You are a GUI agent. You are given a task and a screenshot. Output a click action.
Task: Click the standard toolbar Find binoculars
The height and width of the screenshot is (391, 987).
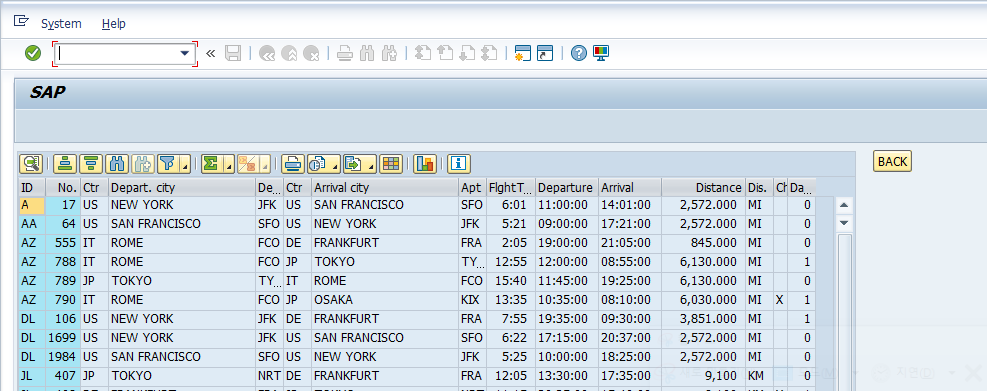(366, 54)
